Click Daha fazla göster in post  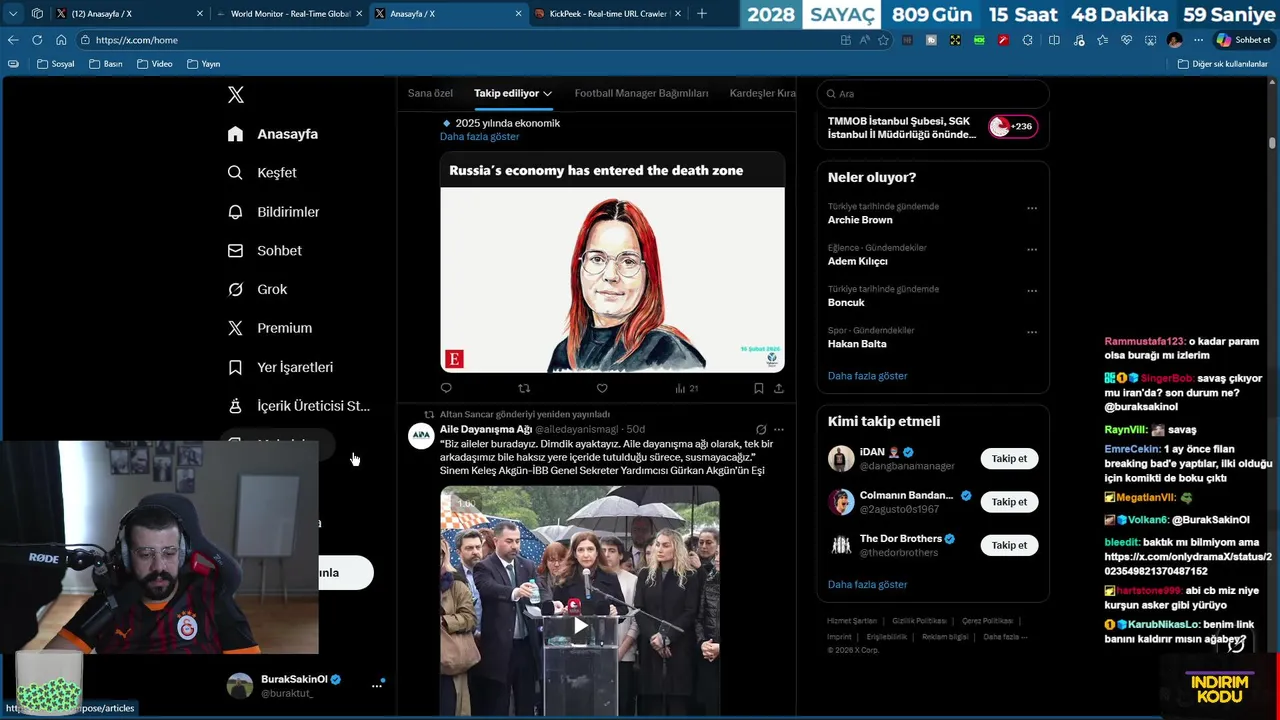tap(479, 136)
